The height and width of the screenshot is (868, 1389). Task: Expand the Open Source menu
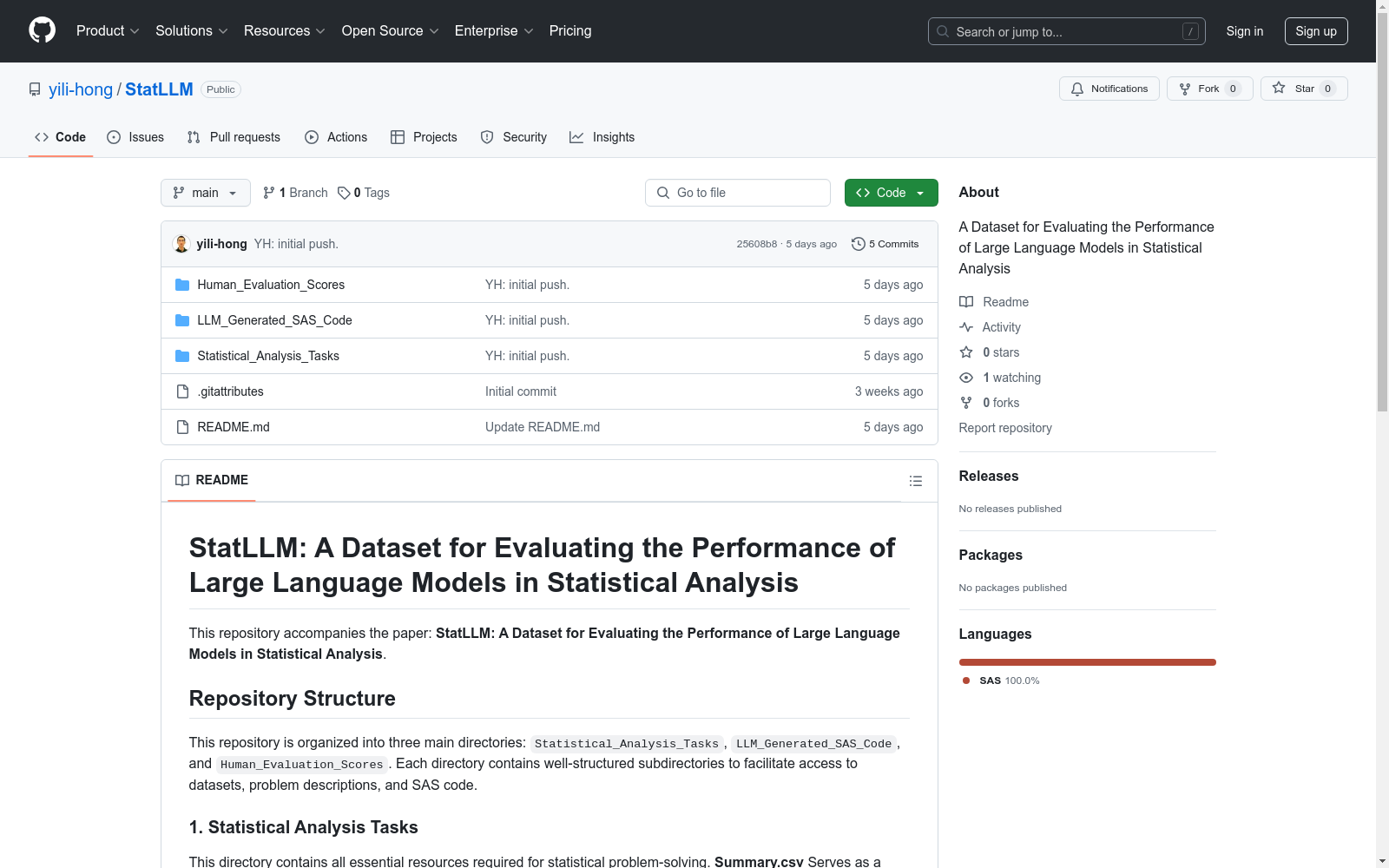(391, 30)
